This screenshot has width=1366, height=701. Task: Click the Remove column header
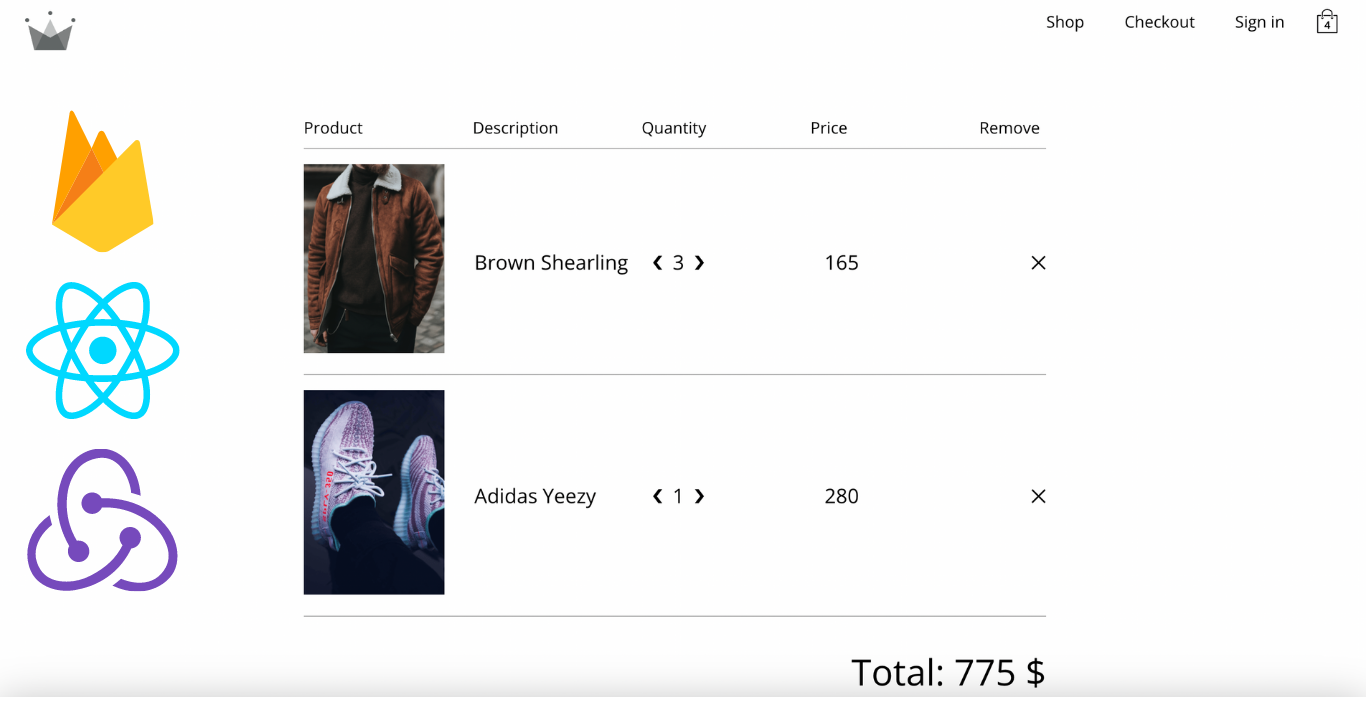coord(1009,128)
